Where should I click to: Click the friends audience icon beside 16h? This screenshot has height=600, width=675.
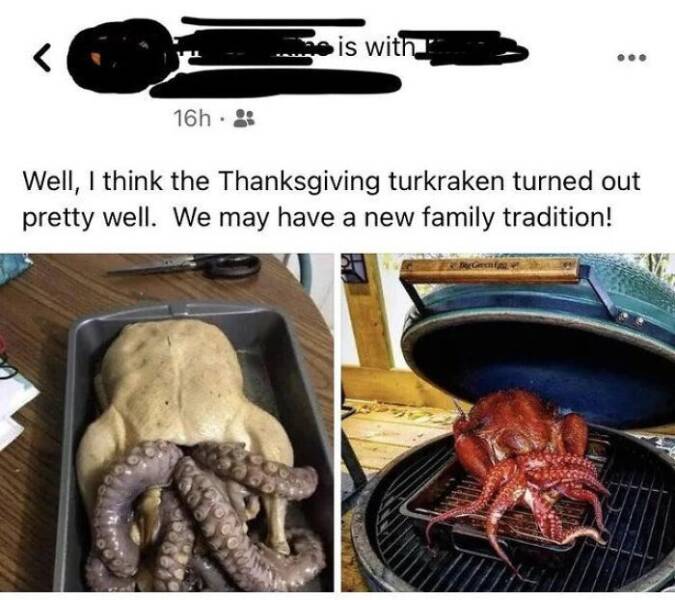[x=244, y=118]
